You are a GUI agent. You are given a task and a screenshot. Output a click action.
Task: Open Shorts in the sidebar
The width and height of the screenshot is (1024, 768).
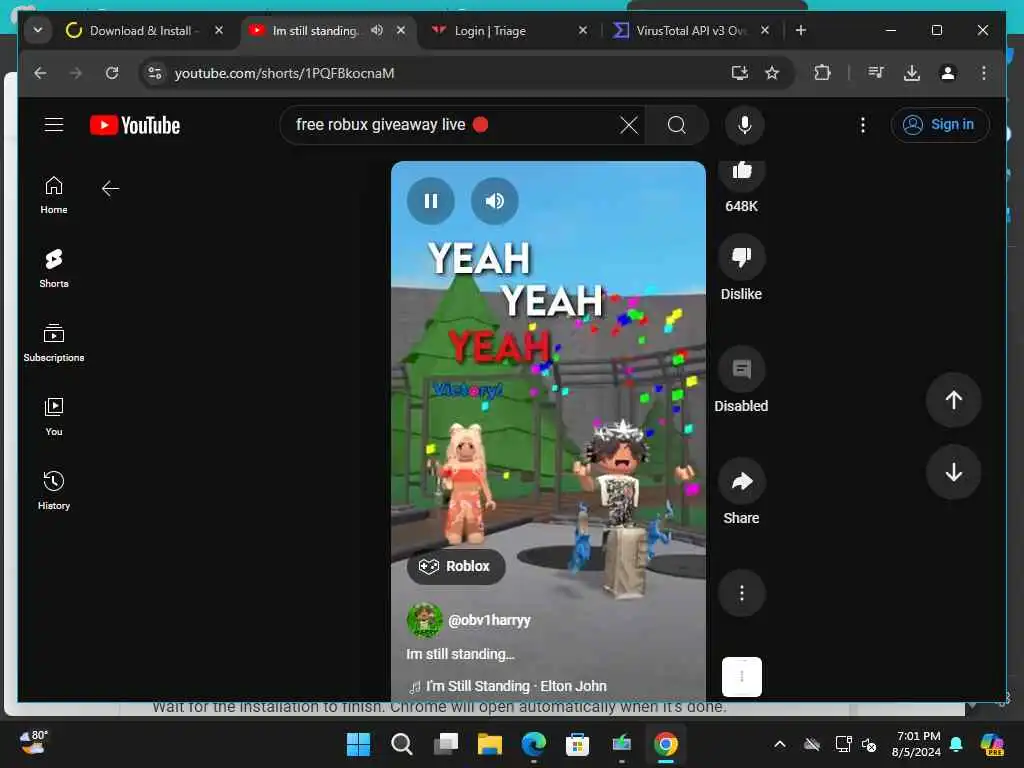54,268
